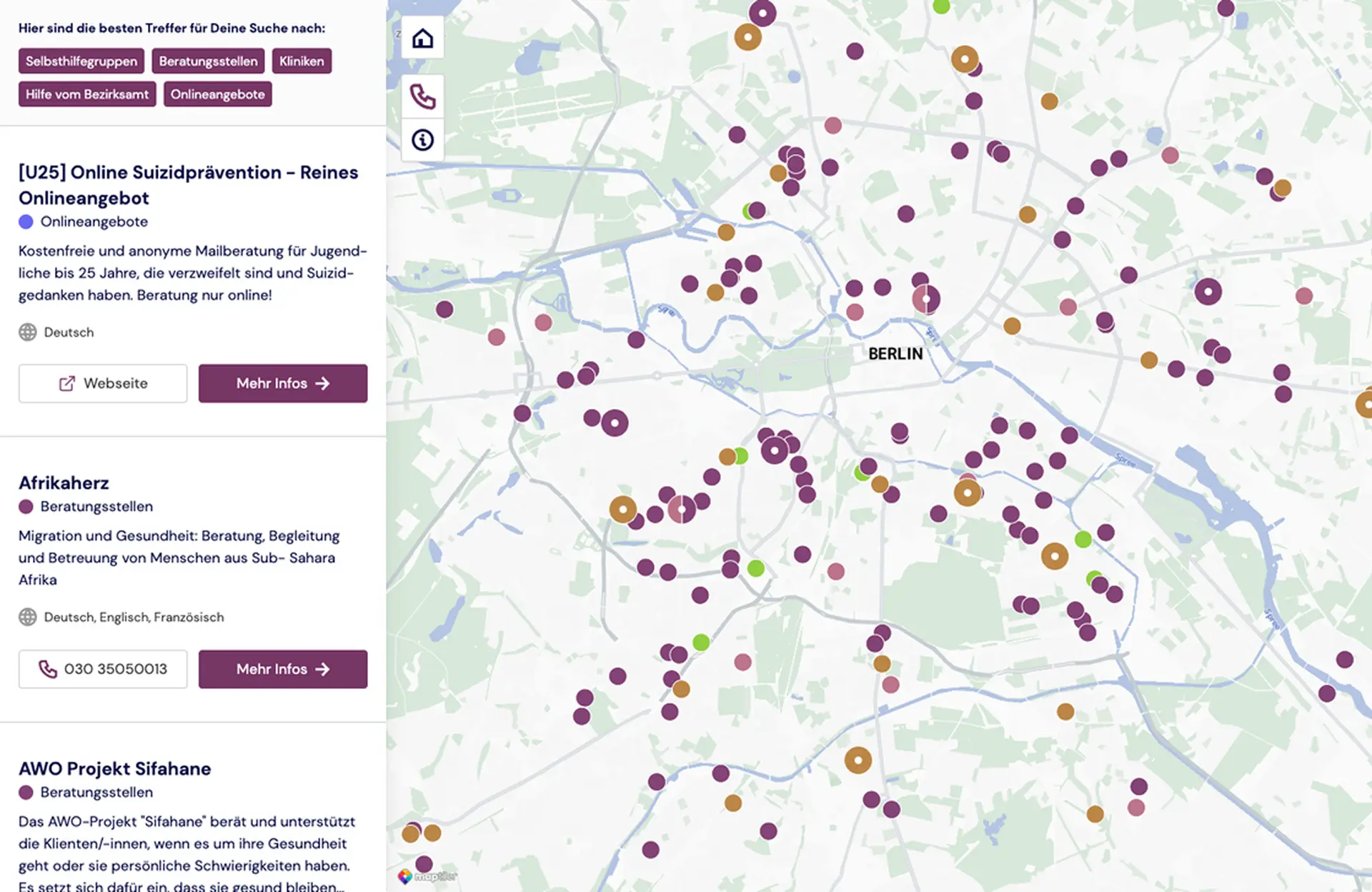
Task: Open the info button on the map
Action: pyautogui.click(x=422, y=139)
